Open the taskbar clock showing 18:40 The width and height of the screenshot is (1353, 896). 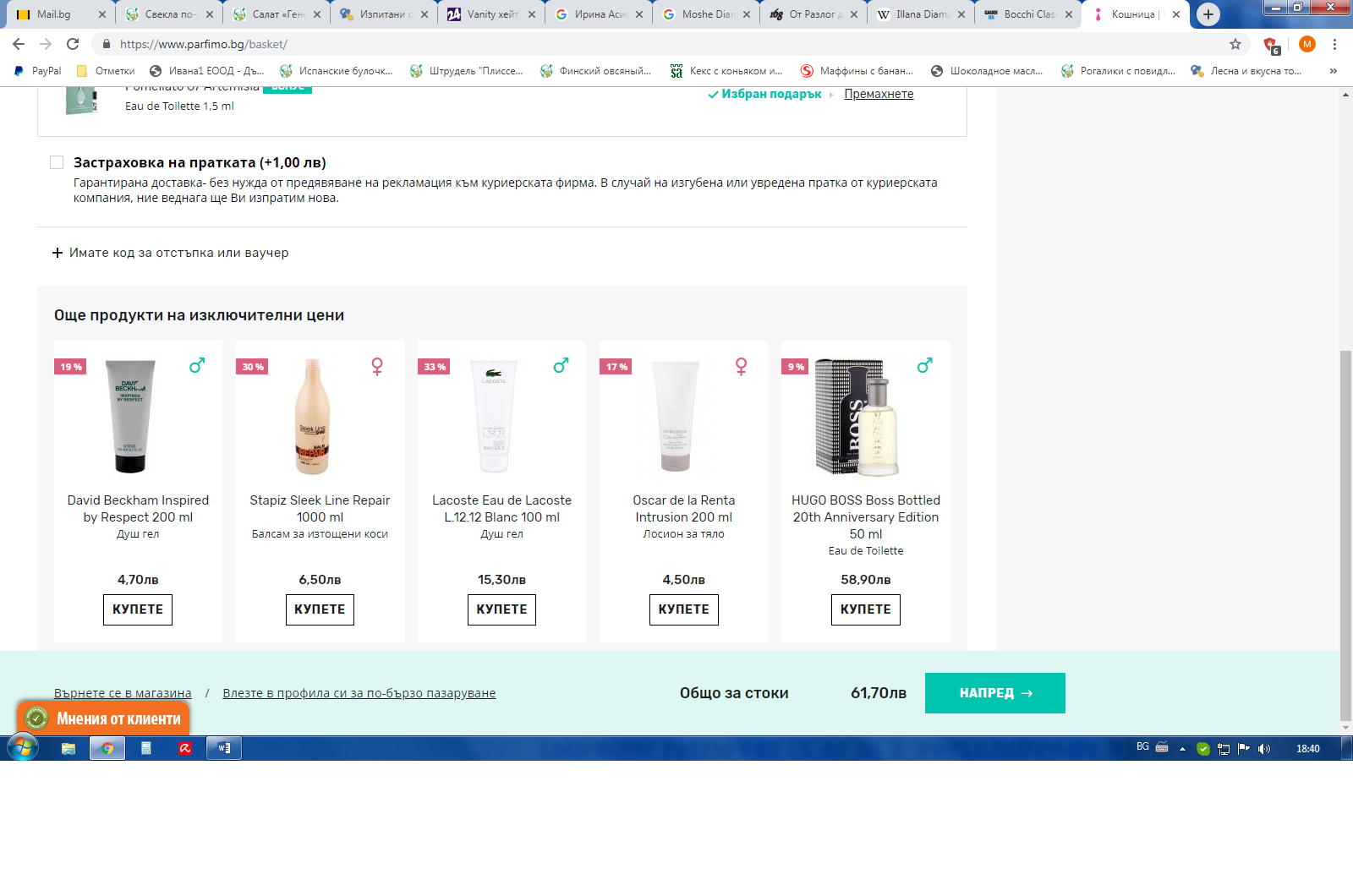coord(1308,749)
